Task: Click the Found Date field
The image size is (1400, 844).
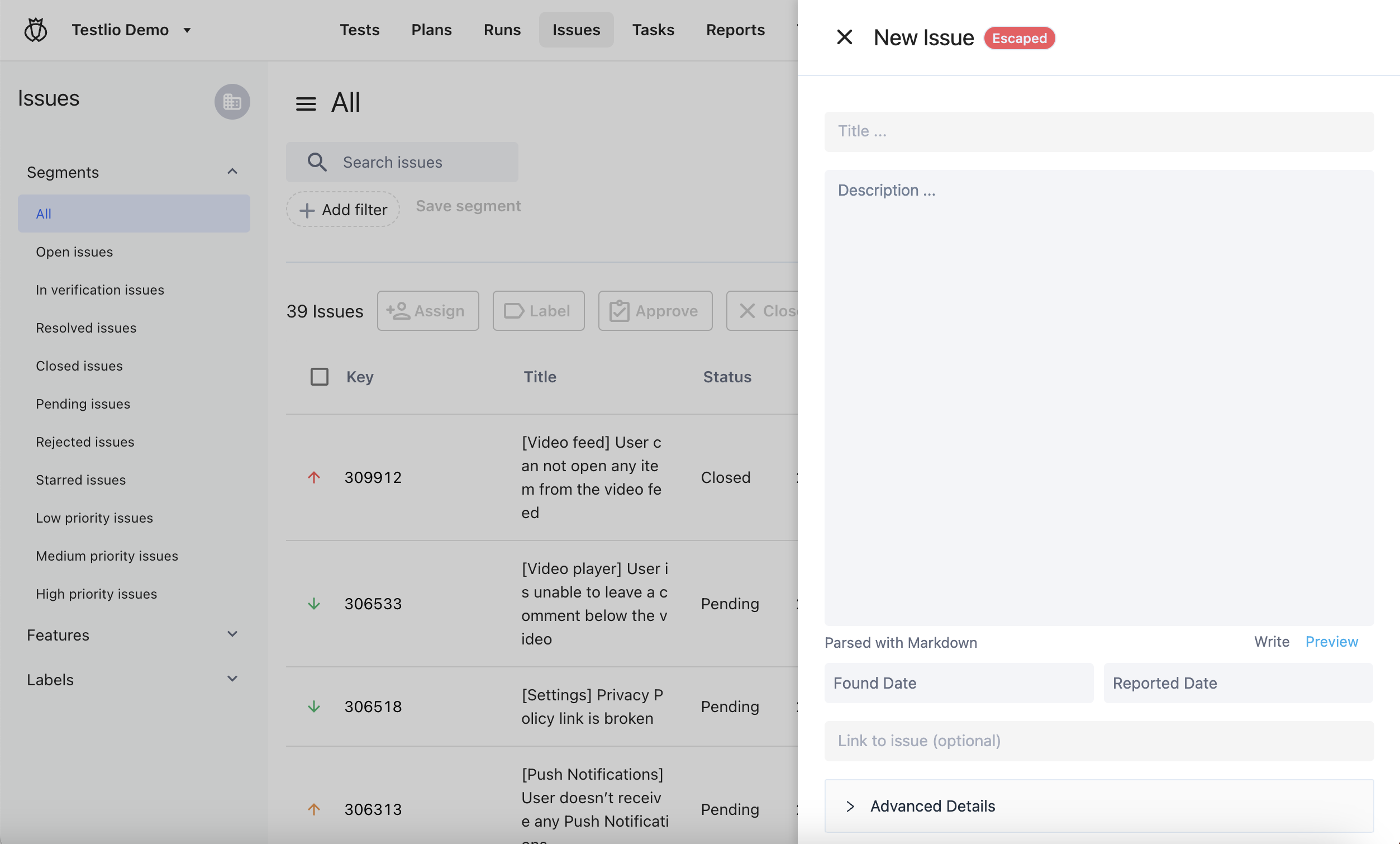Action: pyautogui.click(x=958, y=682)
